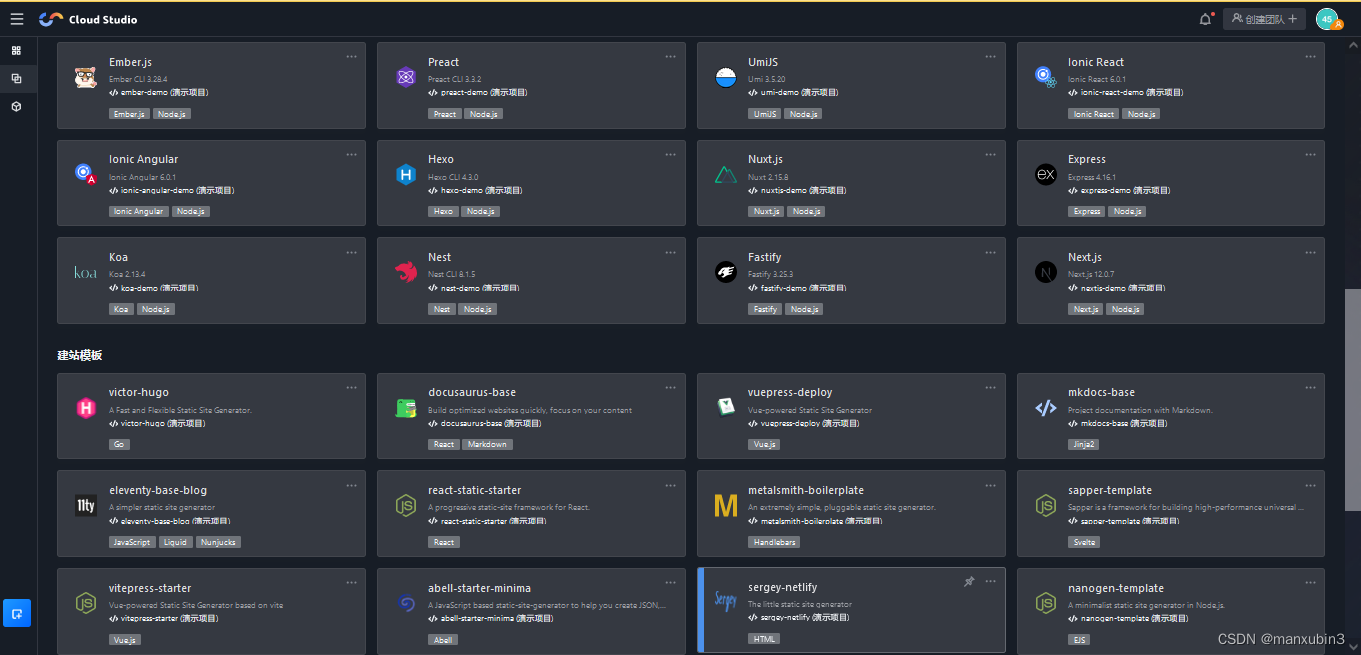Open more options for Preact card
The height and width of the screenshot is (655, 1361).
pos(671,57)
